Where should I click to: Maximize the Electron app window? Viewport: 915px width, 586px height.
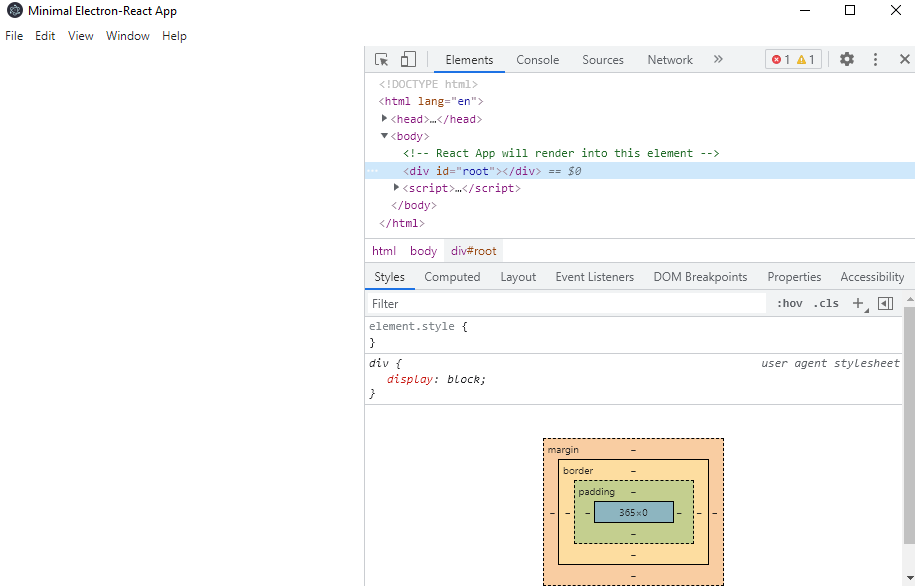point(850,11)
